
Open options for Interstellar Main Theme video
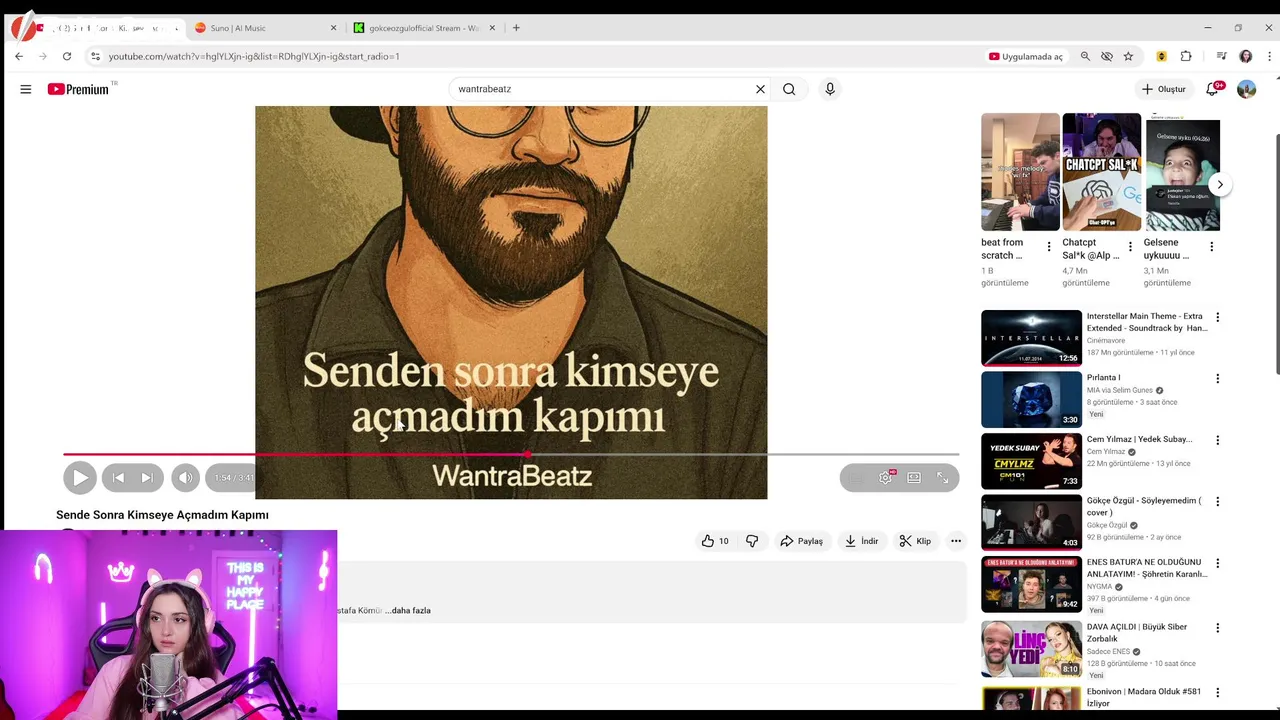[1217, 317]
